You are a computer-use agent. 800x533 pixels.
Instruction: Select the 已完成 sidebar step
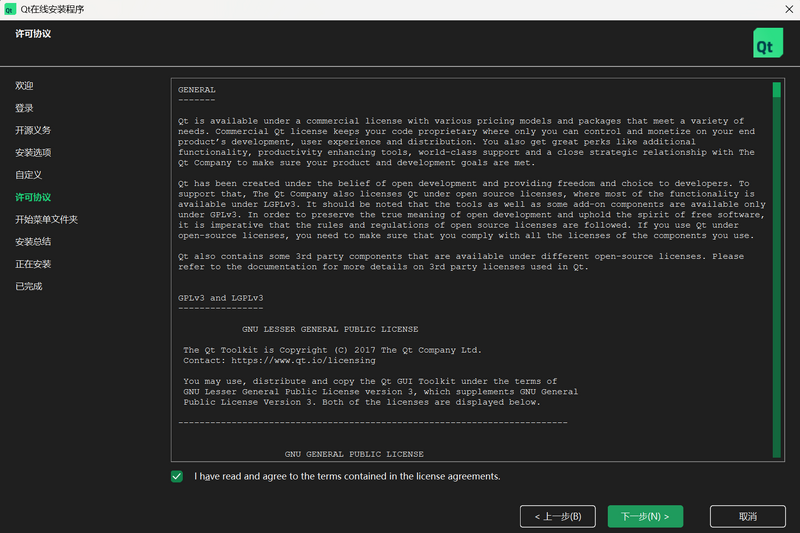[x=28, y=286]
